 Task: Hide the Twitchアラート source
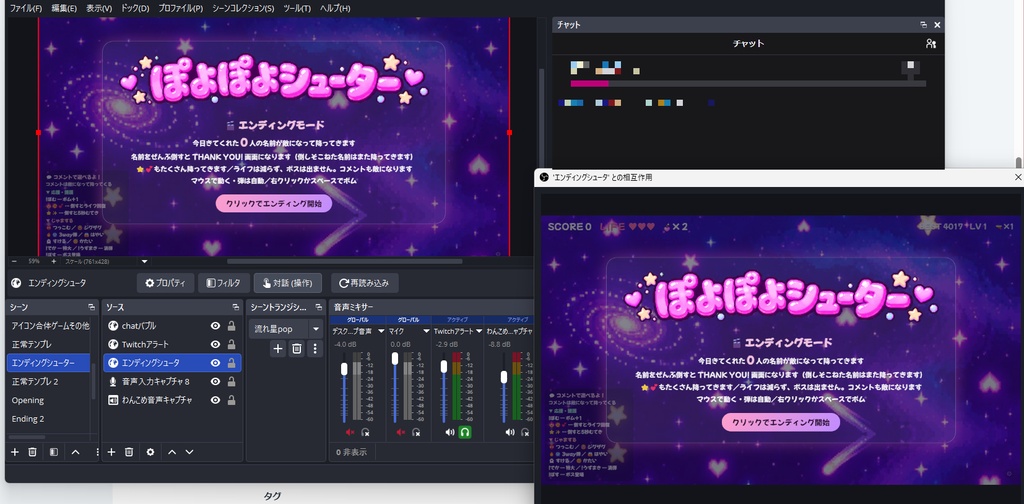coord(215,344)
